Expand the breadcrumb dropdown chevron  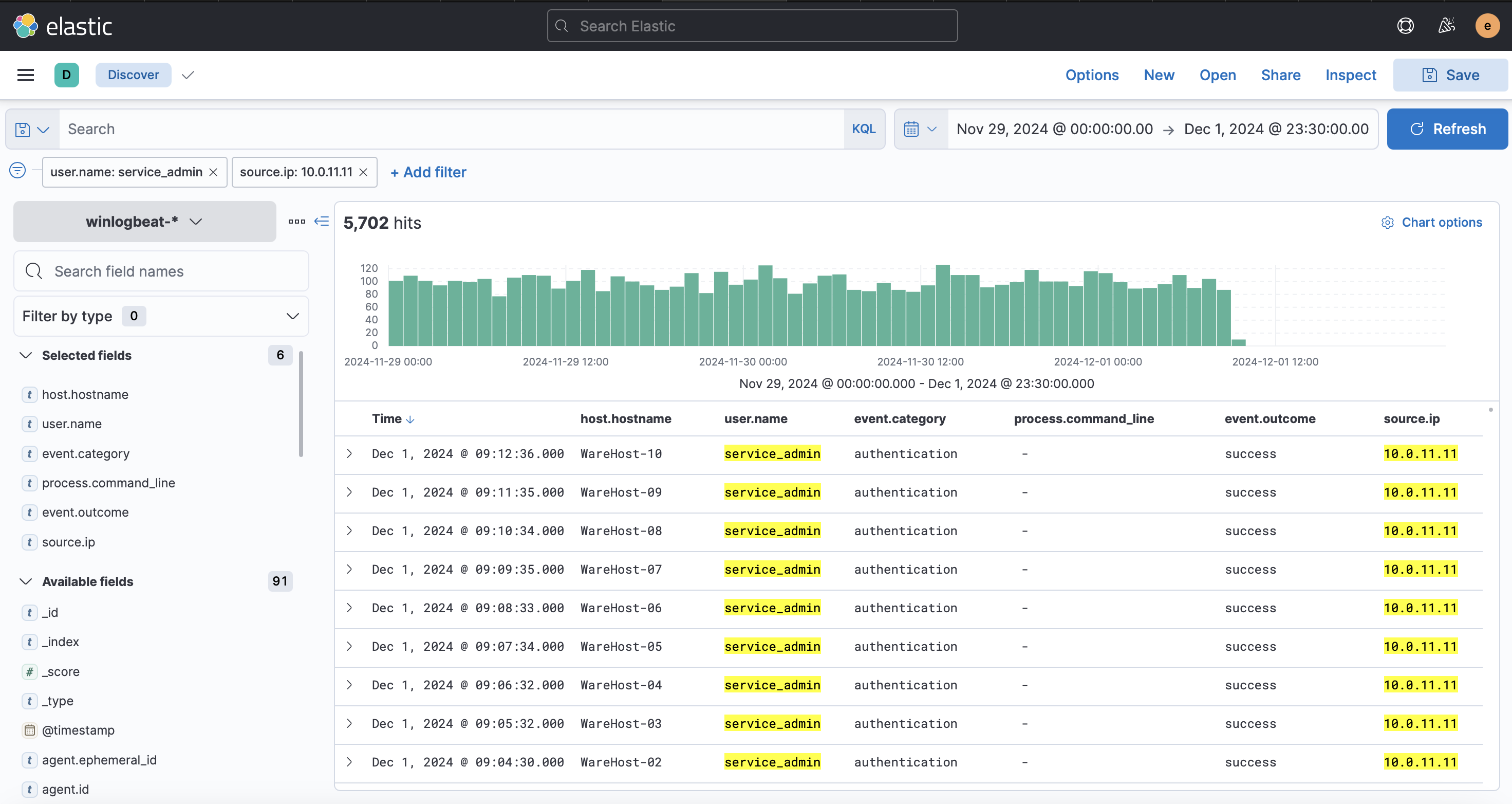click(188, 75)
